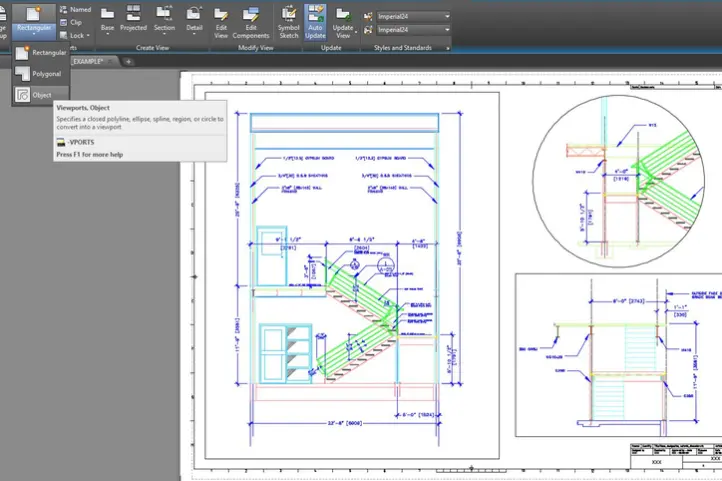Click the icon beside the lower Imperial24 box

point(368,30)
